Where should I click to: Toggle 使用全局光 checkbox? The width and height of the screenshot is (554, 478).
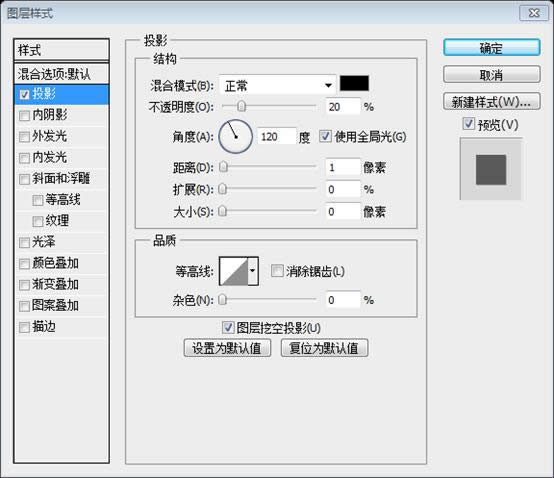coord(325,136)
